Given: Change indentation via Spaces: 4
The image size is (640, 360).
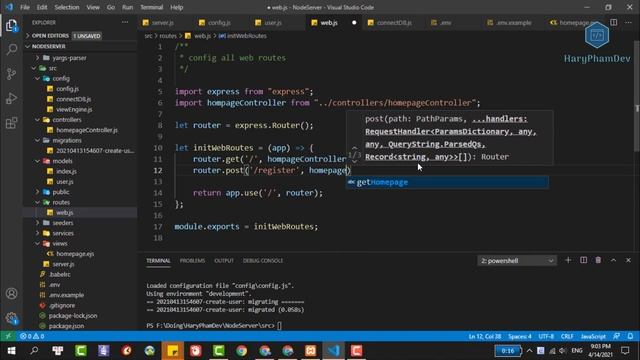Looking at the screenshot, I should point(520,336).
